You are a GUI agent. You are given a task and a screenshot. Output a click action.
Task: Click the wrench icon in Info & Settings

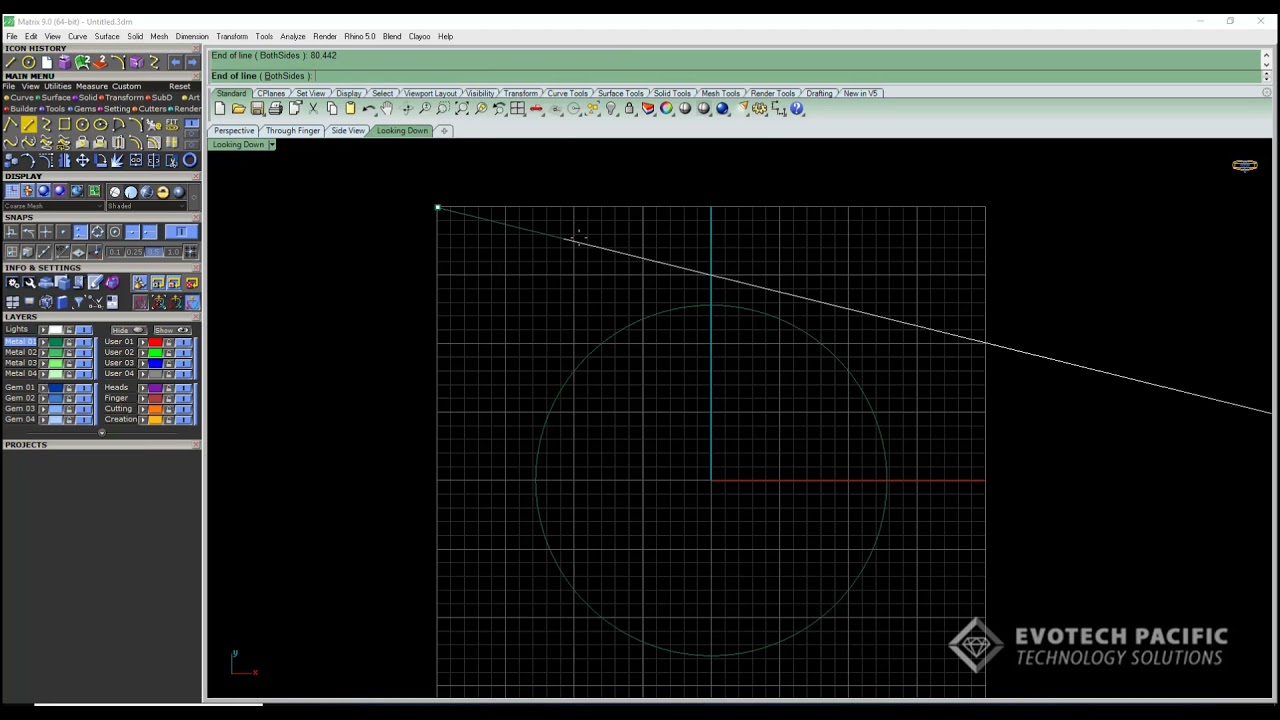coord(29,283)
